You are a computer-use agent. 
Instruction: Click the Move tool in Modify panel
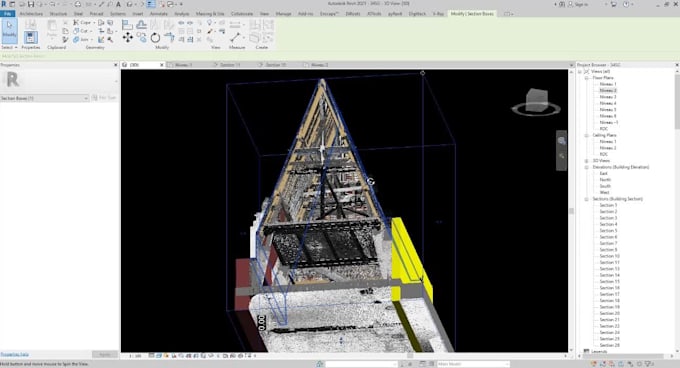click(x=128, y=38)
